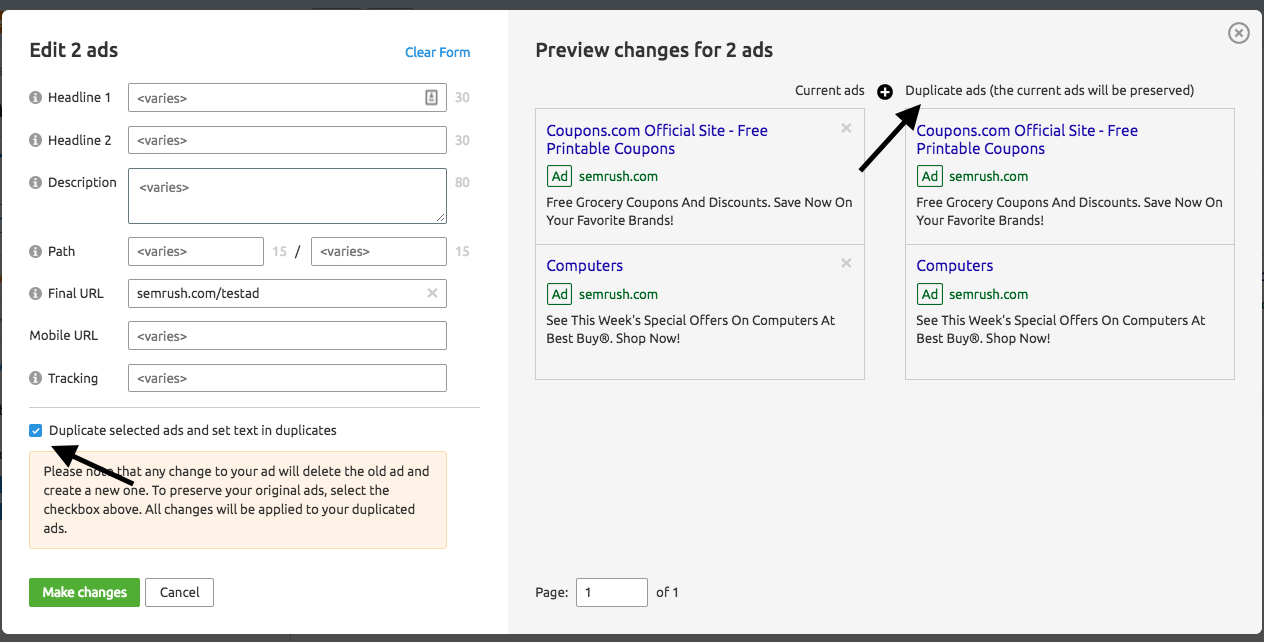Click the Description info icon

(x=36, y=183)
